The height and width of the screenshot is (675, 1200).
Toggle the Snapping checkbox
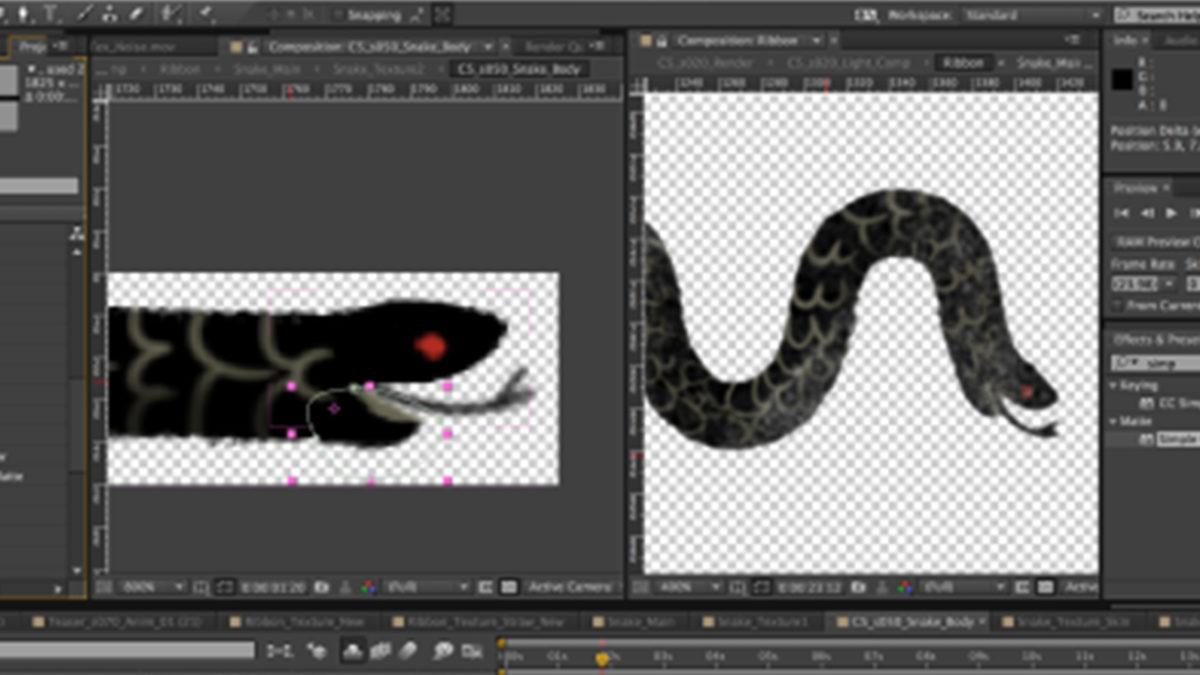338,15
